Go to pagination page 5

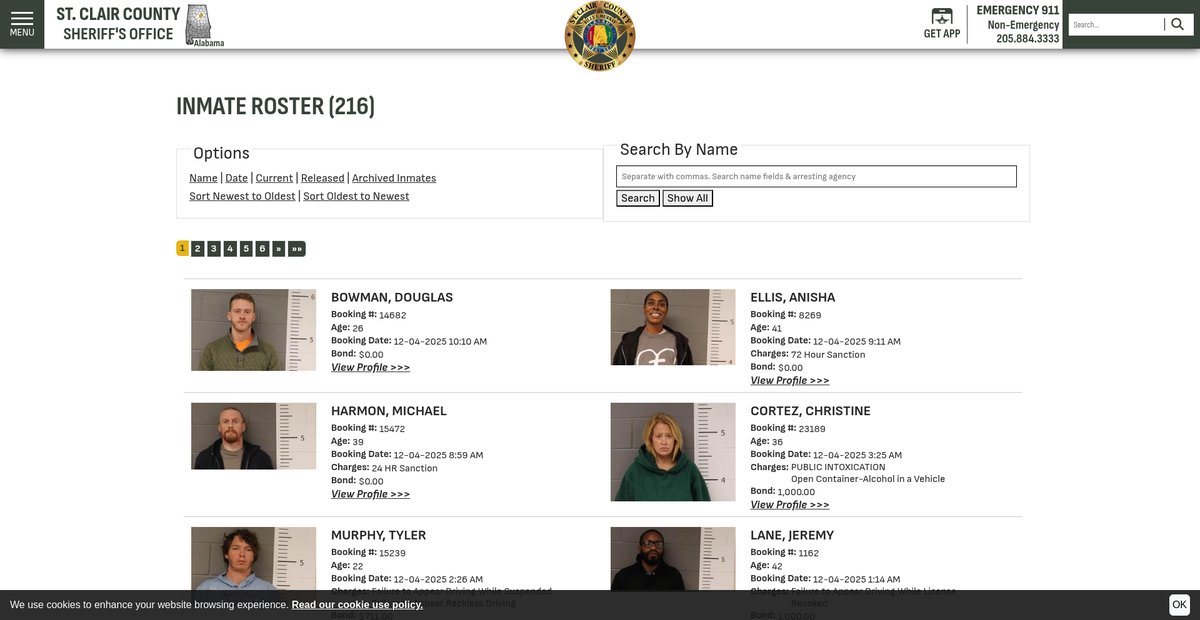246,248
